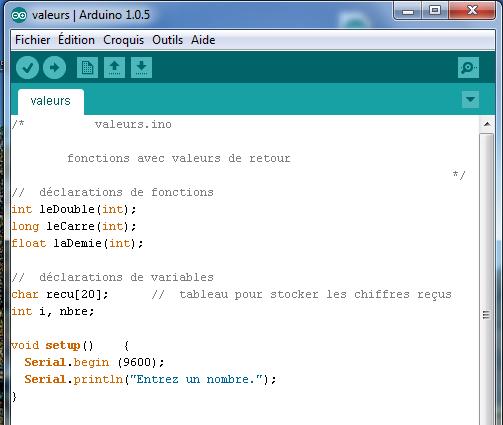Close the Arduino window
Image resolution: width=503 pixels, height=425 pixels.
(x=471, y=11)
